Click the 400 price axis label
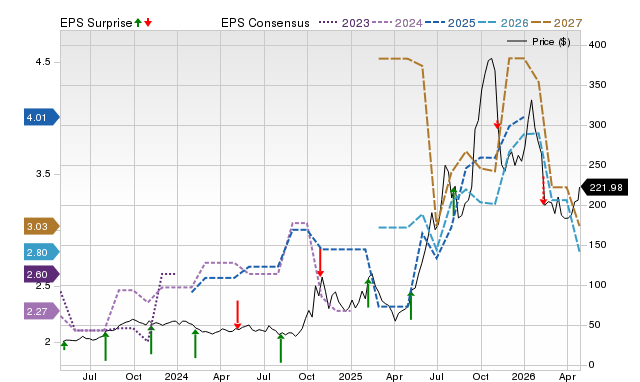 (x=597, y=44)
